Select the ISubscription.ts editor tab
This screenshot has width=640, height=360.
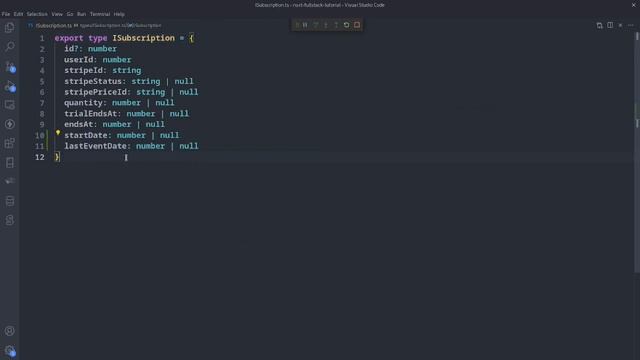point(53,25)
